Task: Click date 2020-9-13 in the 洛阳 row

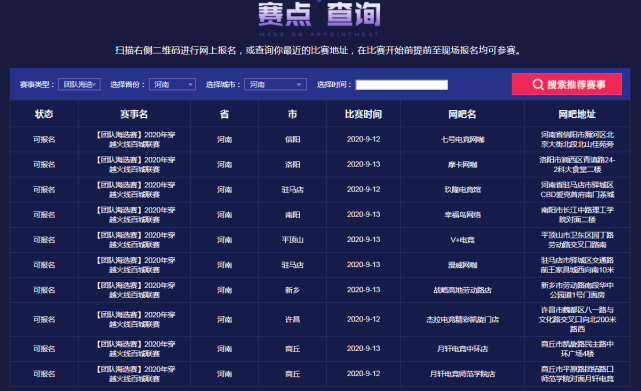Action: 363,164
